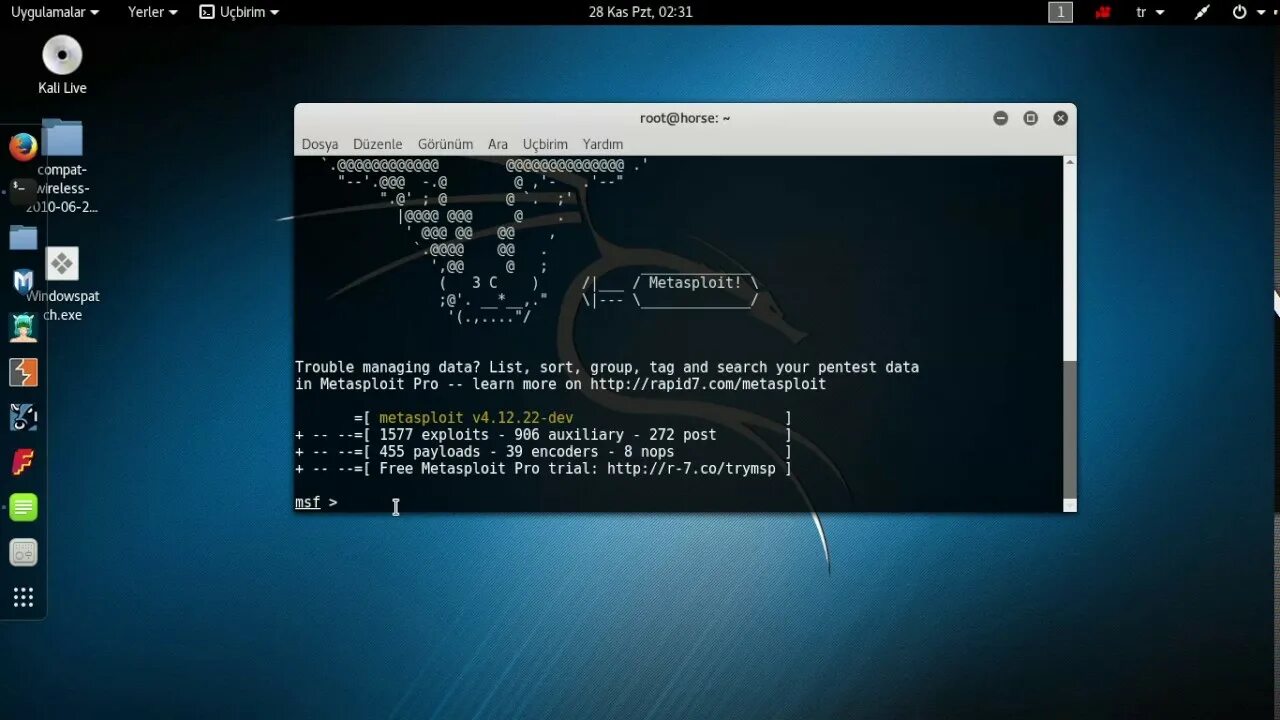Click the terminal vertical scrollbar thumb
This screenshot has width=1280, height=720.
click(1070, 429)
